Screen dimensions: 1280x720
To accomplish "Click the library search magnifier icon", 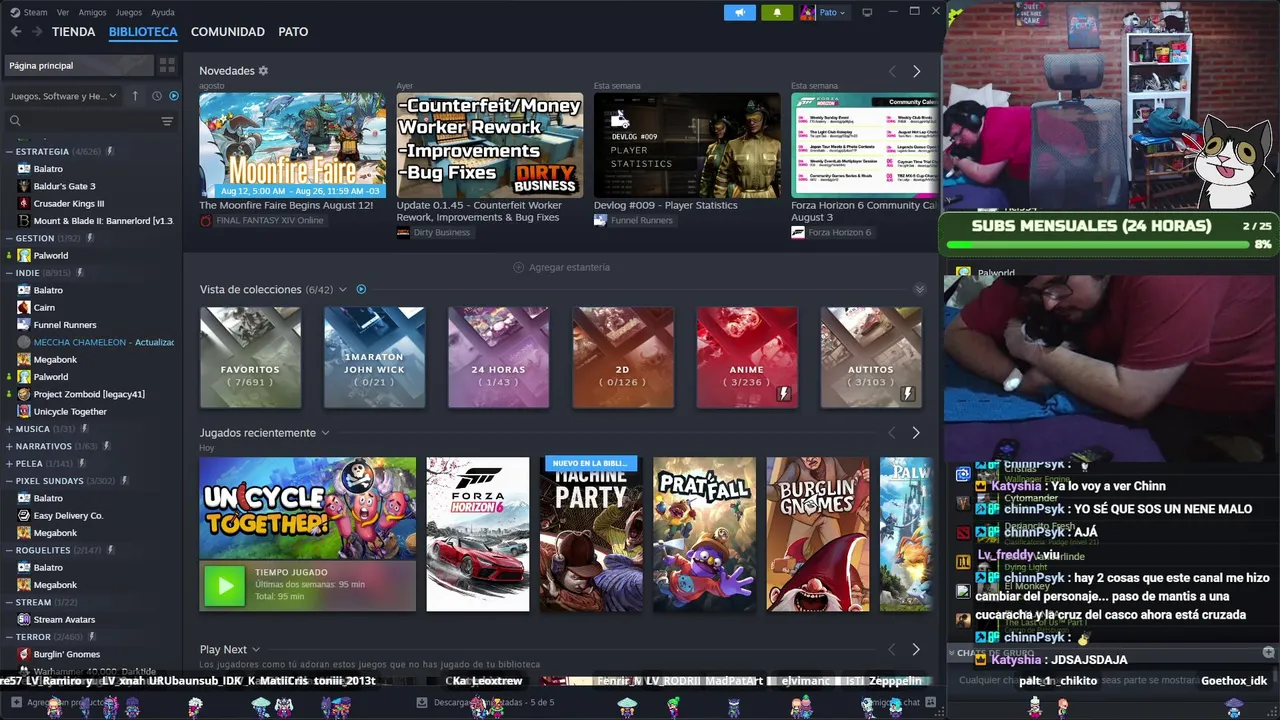I will [x=15, y=121].
